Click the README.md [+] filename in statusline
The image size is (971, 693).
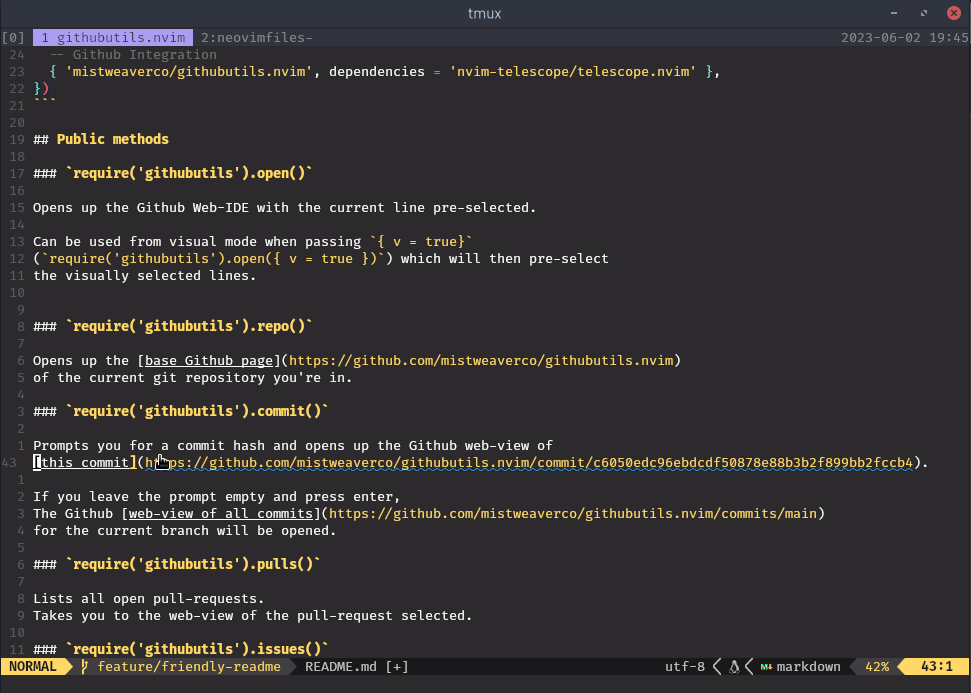point(357,666)
